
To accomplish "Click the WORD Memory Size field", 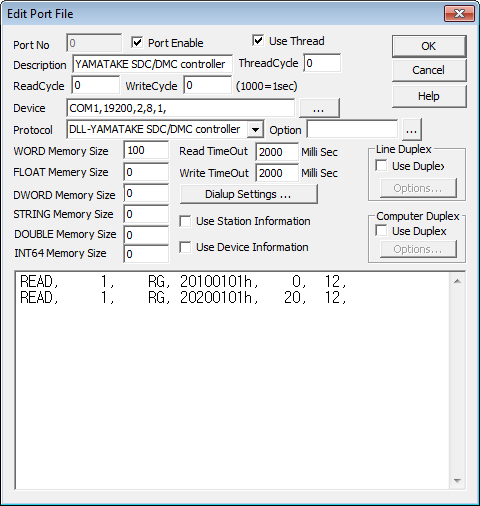I will (146, 151).
